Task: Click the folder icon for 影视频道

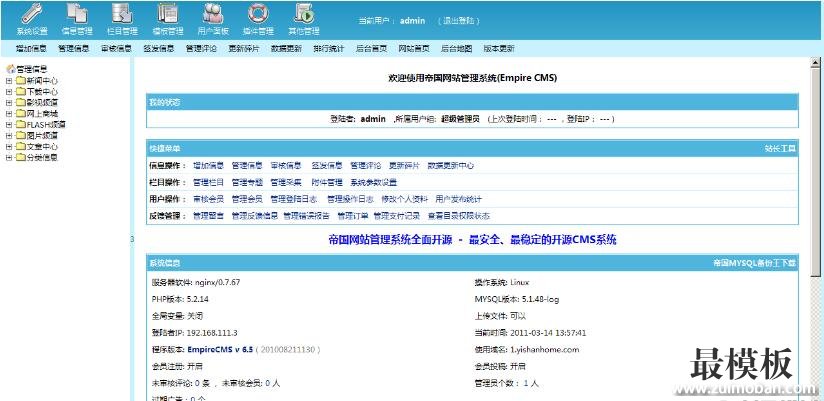Action: click(20, 102)
